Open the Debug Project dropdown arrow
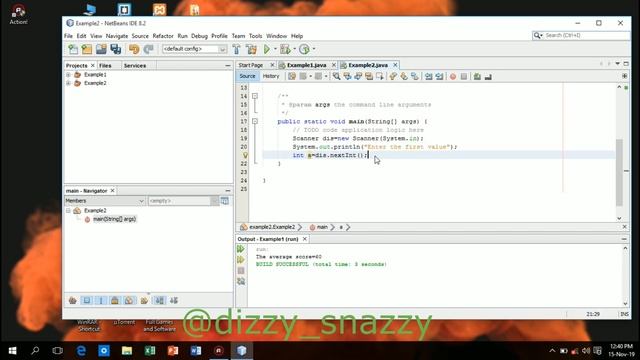 pyautogui.click(x=294, y=49)
